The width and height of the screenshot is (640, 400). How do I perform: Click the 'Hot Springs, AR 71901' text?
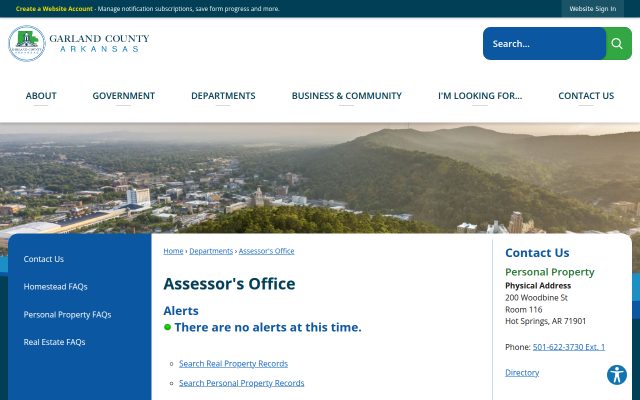pyautogui.click(x=545, y=321)
